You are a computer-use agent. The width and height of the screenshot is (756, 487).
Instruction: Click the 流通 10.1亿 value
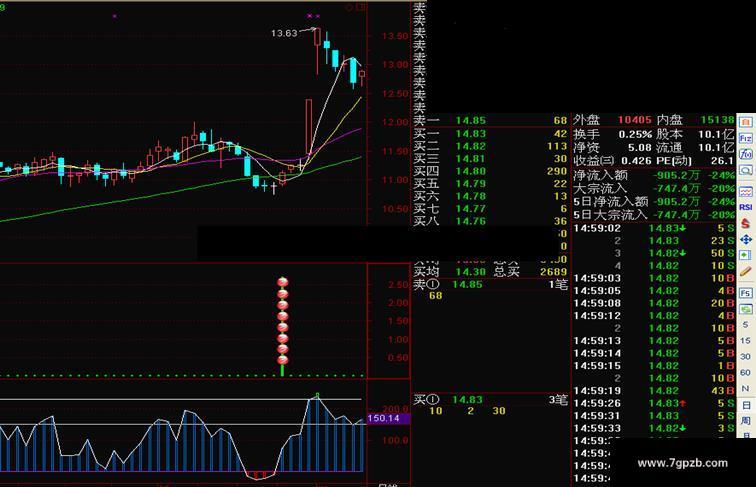[716, 147]
